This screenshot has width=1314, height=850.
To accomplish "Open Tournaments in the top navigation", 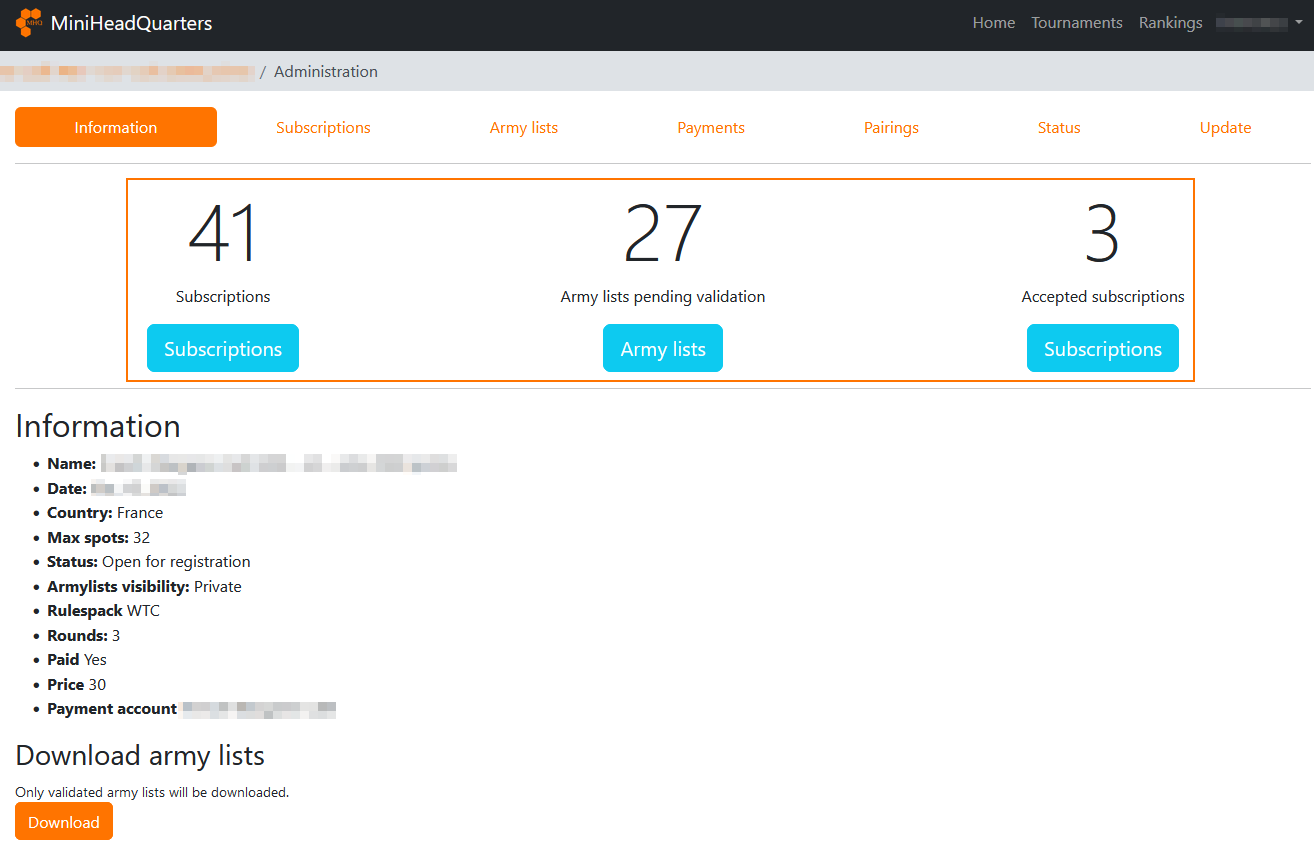I will tap(1076, 23).
